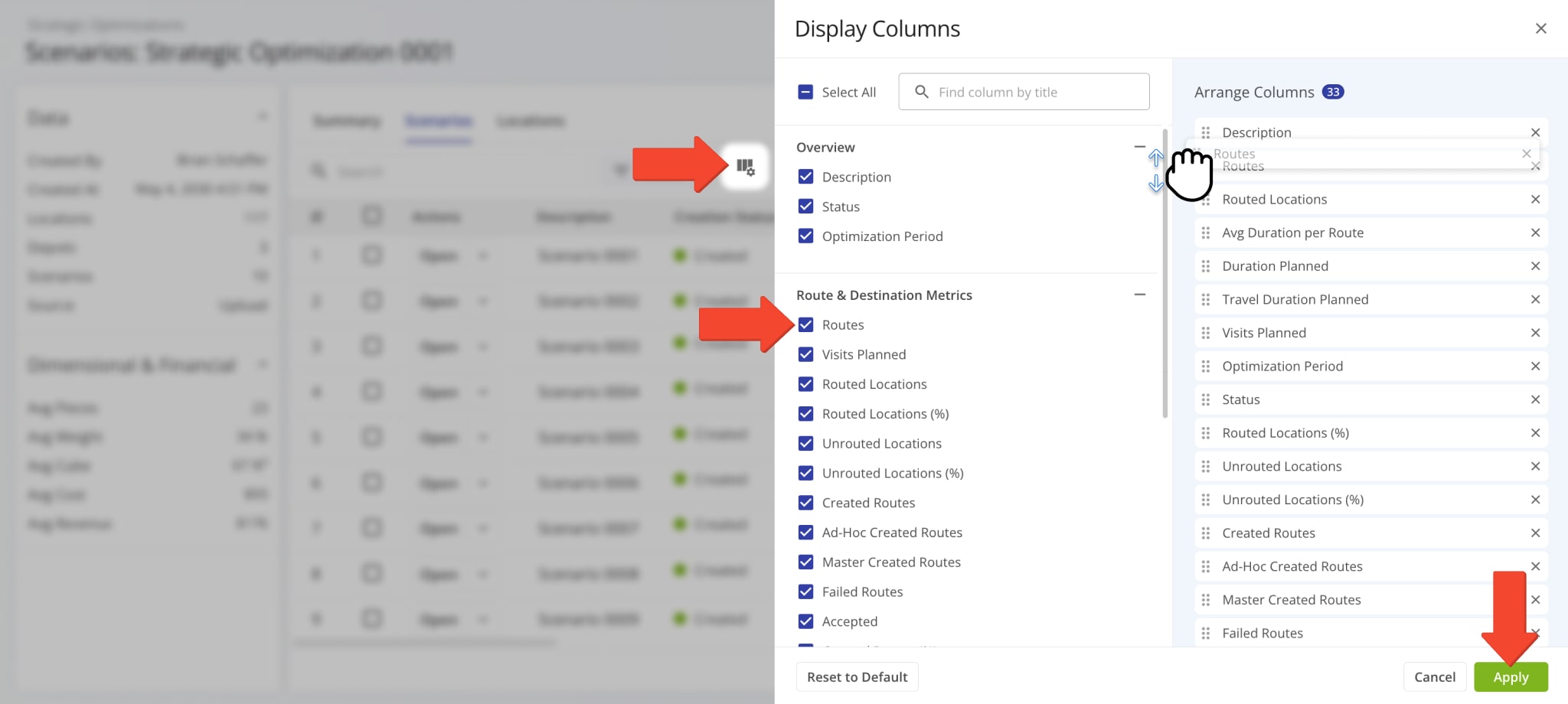The height and width of the screenshot is (704, 1568).
Task: Disable the Failed Routes column checkbox
Action: pos(805,592)
